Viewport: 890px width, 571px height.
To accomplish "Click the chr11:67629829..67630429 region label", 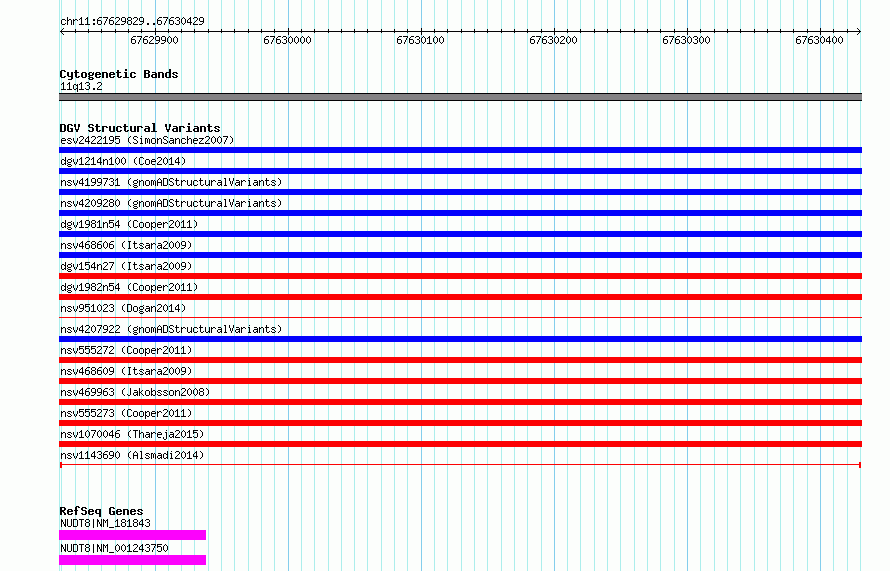I will tap(132, 21).
